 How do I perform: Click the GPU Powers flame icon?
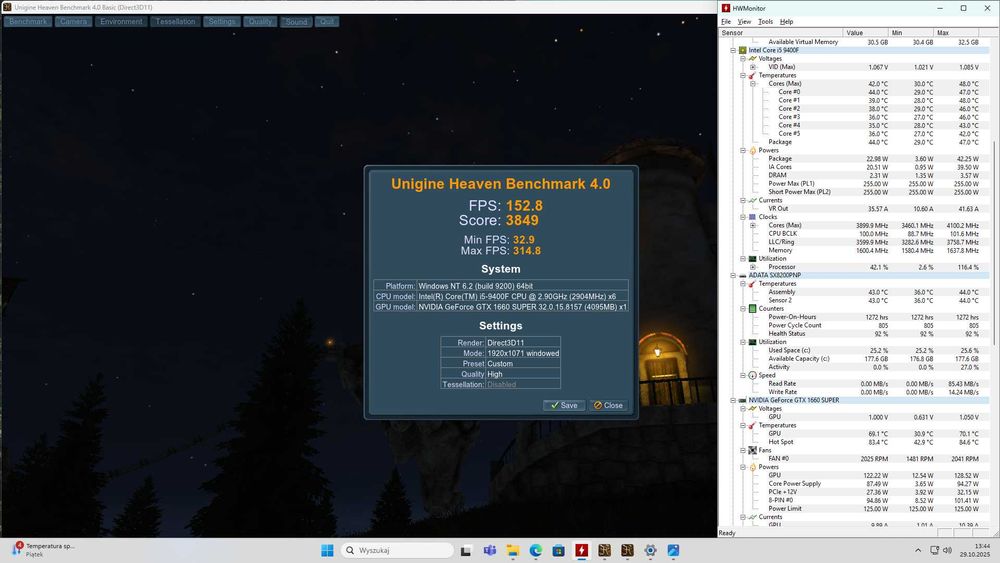pyautogui.click(x=753, y=467)
